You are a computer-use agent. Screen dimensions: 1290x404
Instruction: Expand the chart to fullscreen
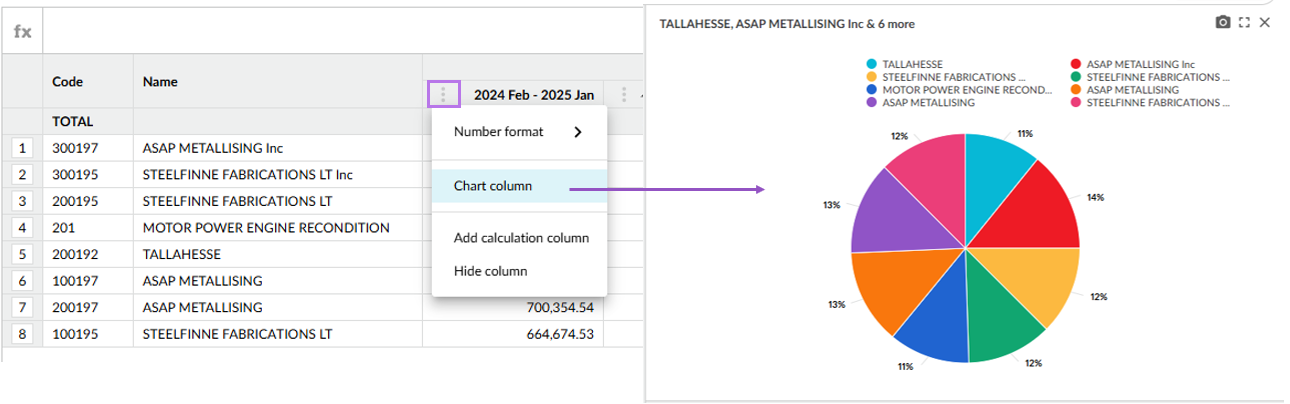1244,23
